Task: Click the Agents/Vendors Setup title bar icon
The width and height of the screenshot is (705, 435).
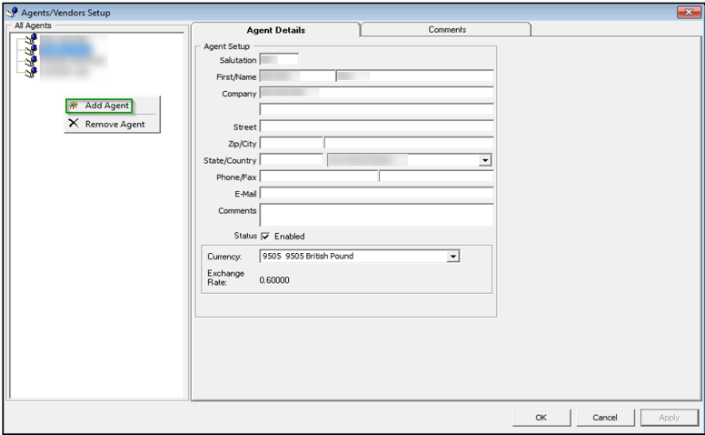Action: 12,12
